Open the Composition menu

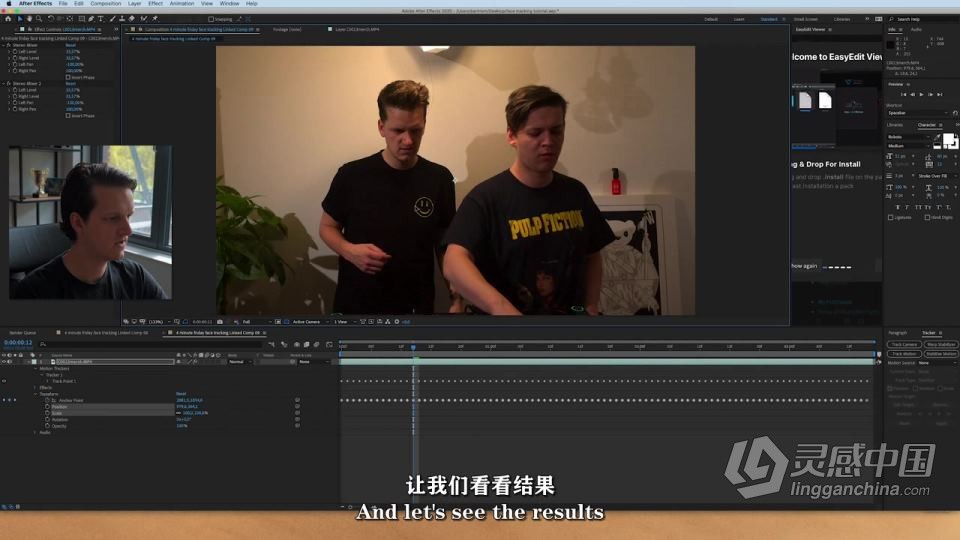[105, 4]
